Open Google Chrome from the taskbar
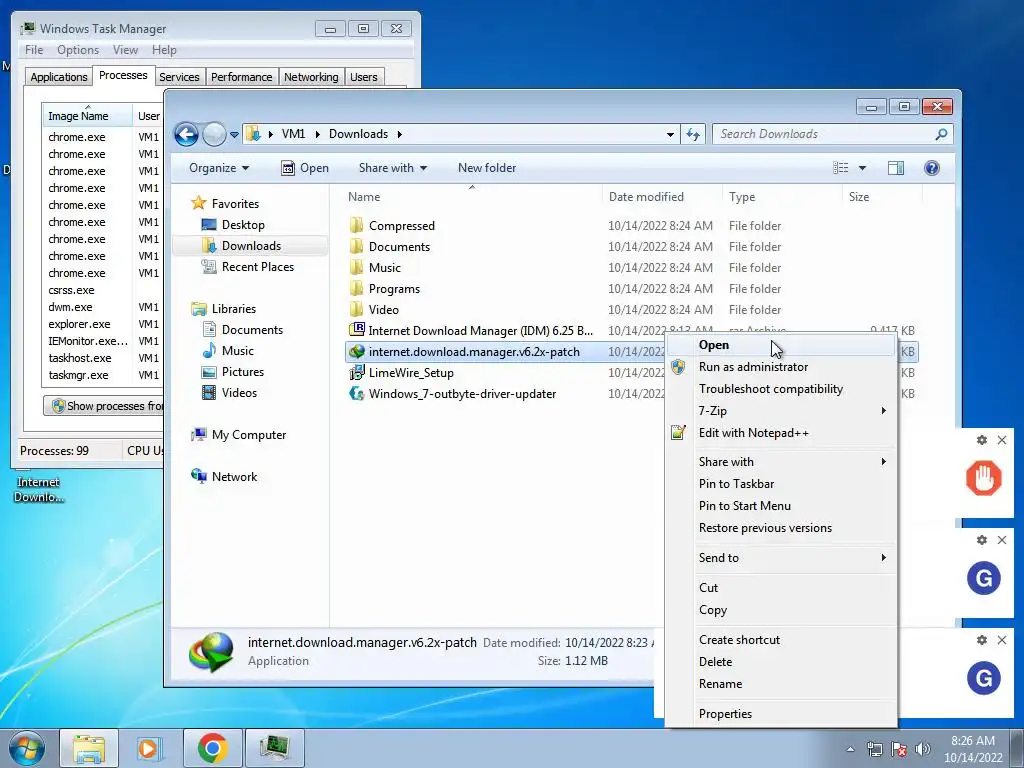Screen dimensions: 1024x768 [x=213, y=748]
